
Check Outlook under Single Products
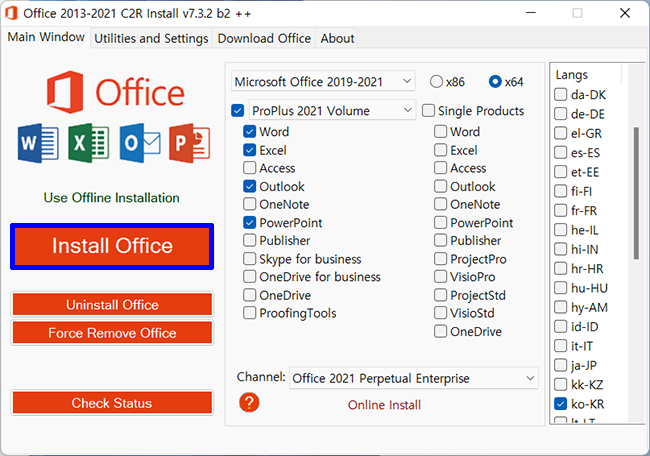click(440, 186)
